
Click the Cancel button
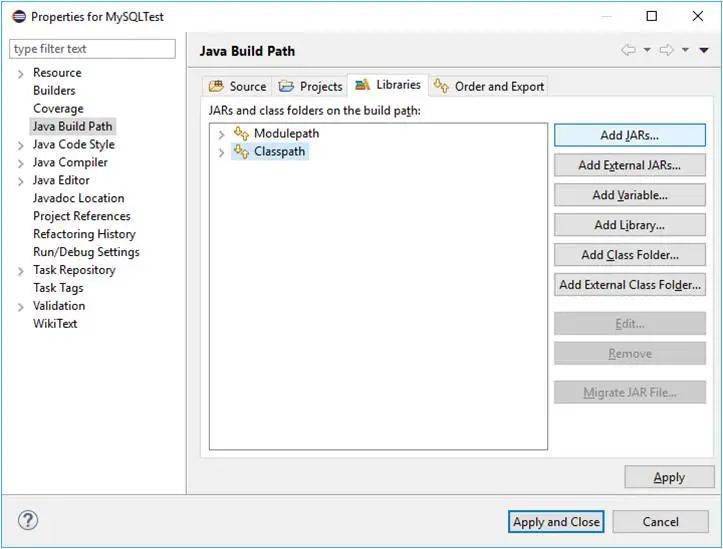point(660,522)
